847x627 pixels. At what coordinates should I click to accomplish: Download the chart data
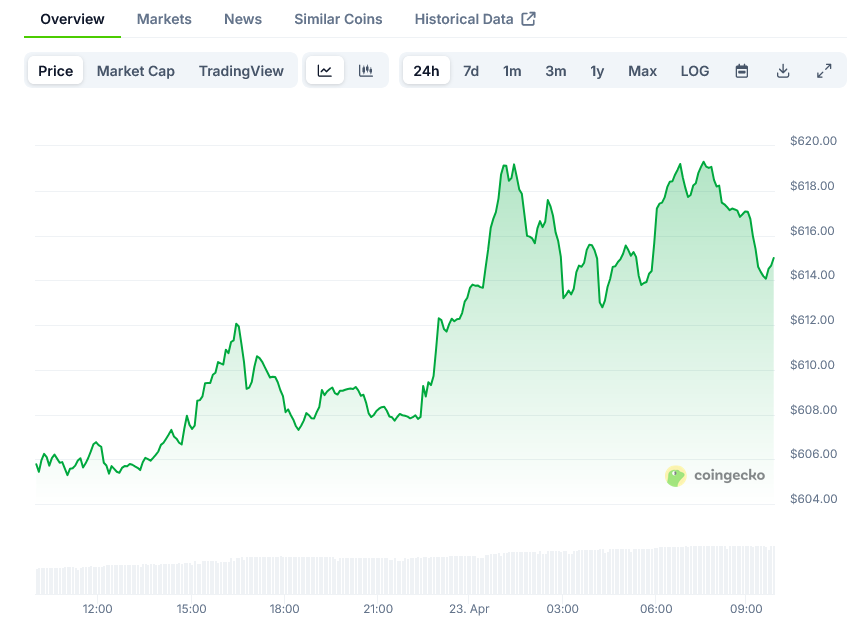point(783,71)
